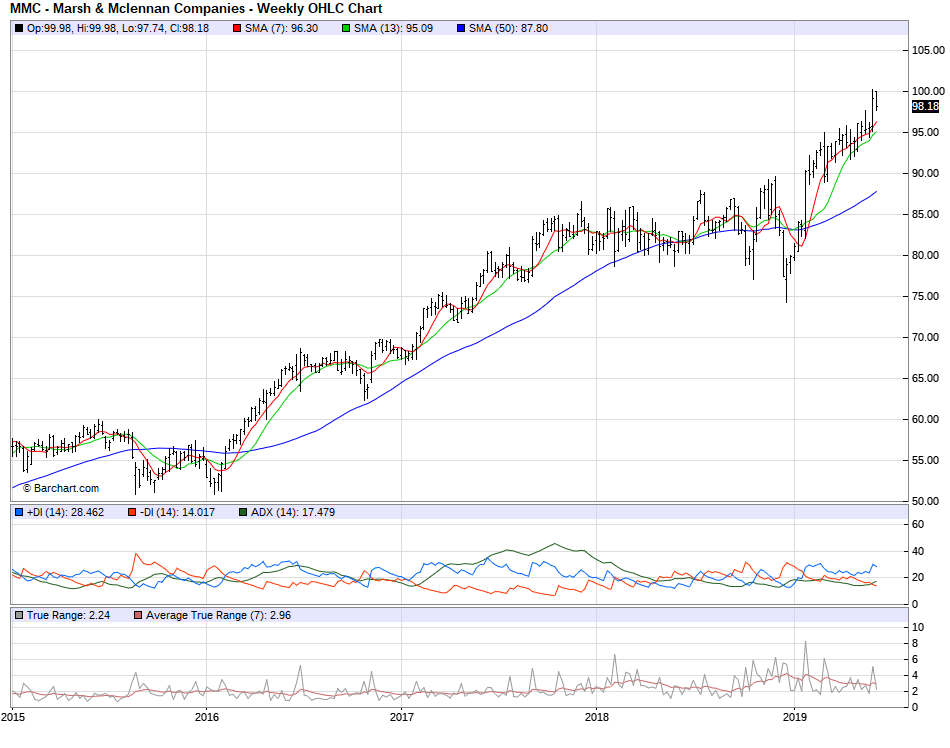Click the SMA (7): 96.30 label

coord(281,28)
